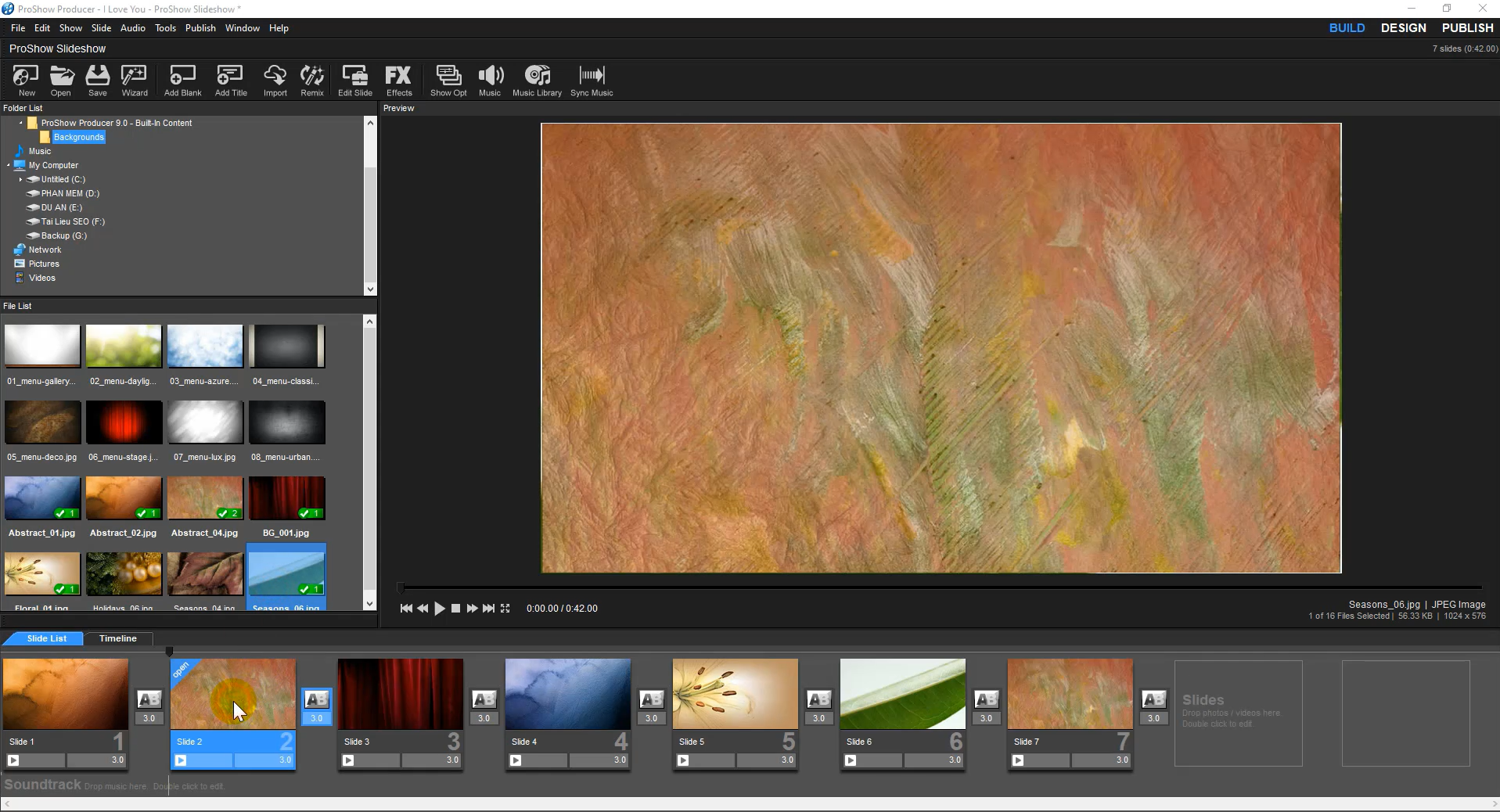Select the Add Blank slide tool
This screenshot has height=812, width=1500.
182,80
